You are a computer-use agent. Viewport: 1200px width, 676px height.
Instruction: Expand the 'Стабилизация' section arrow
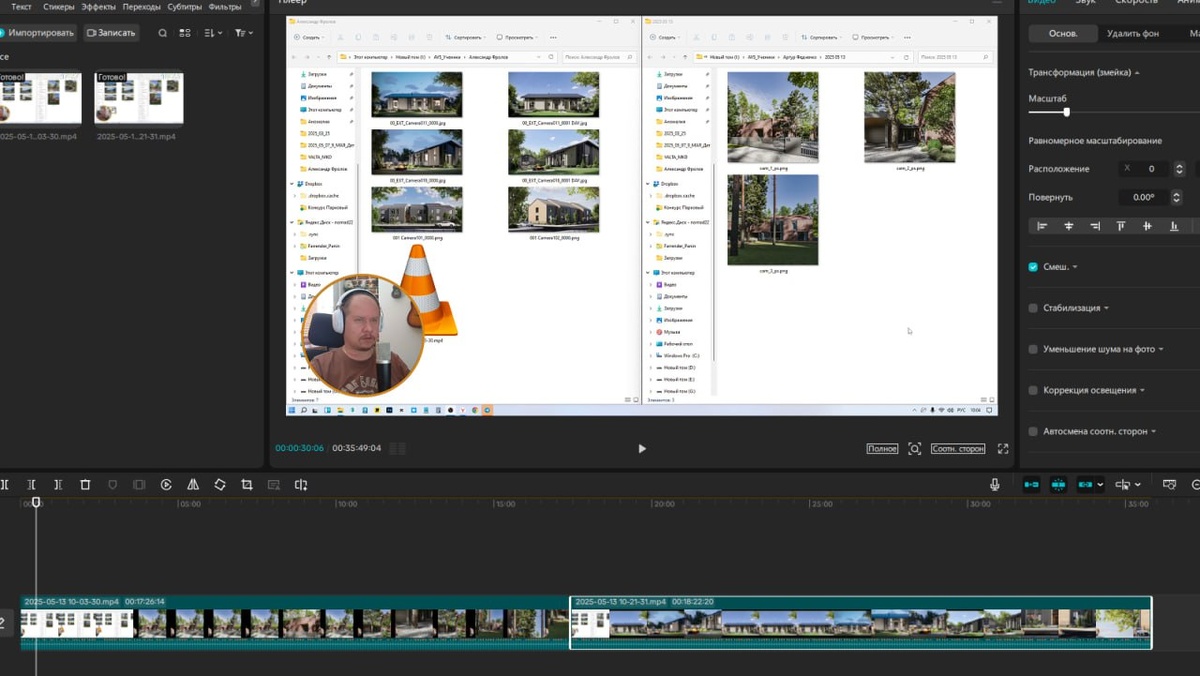pyautogui.click(x=1107, y=308)
